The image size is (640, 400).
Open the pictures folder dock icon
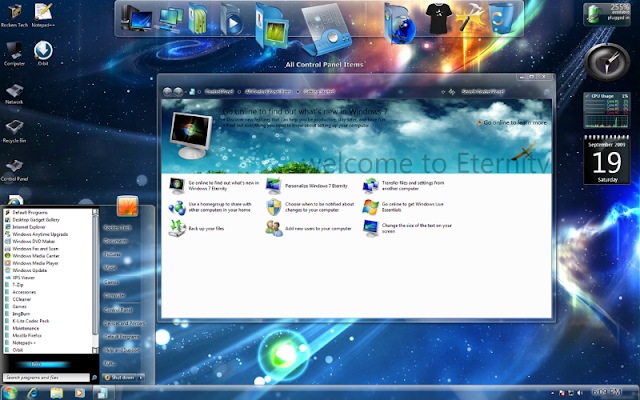271,29
